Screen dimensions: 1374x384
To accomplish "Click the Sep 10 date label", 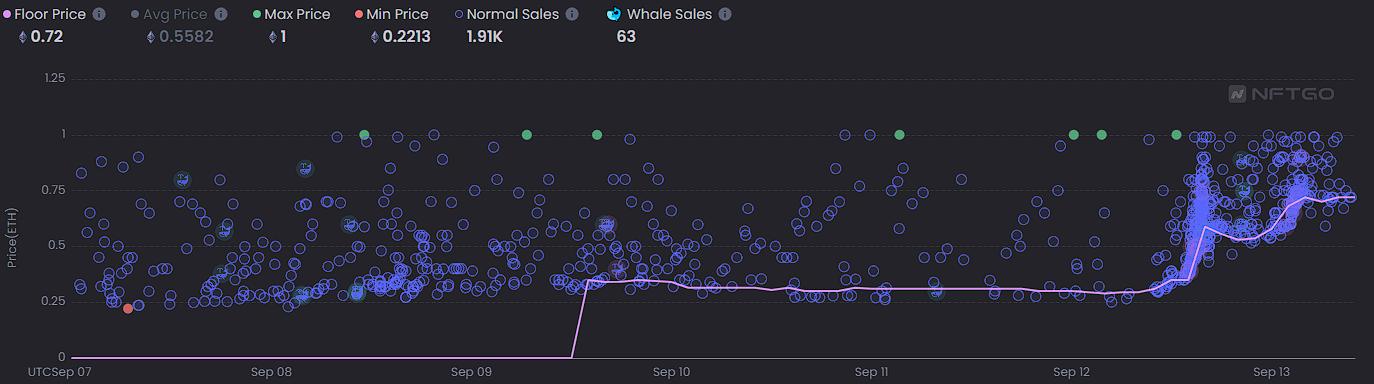I will click(671, 372).
